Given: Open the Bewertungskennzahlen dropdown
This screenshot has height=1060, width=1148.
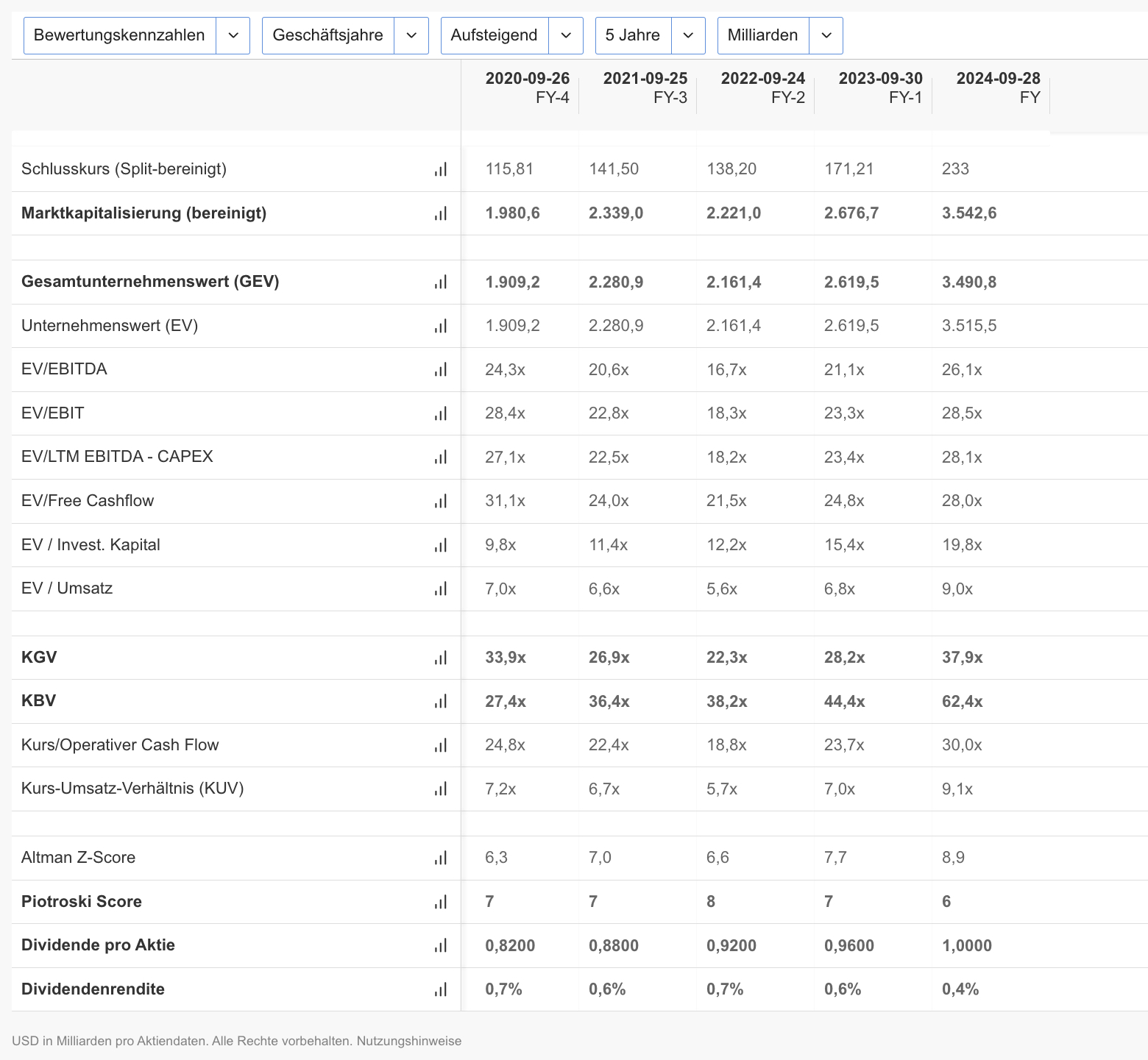Looking at the screenshot, I should pos(137,35).
